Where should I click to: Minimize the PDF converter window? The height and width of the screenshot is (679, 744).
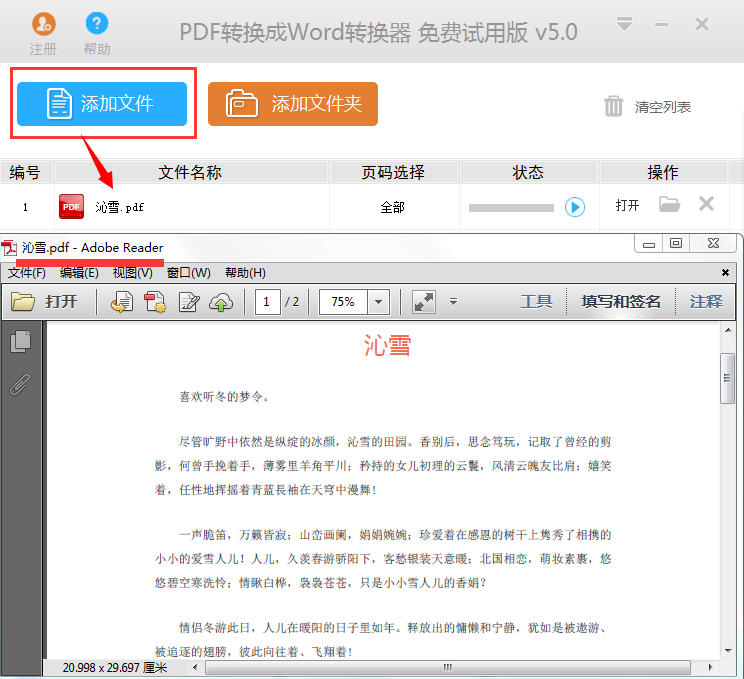coord(661,25)
